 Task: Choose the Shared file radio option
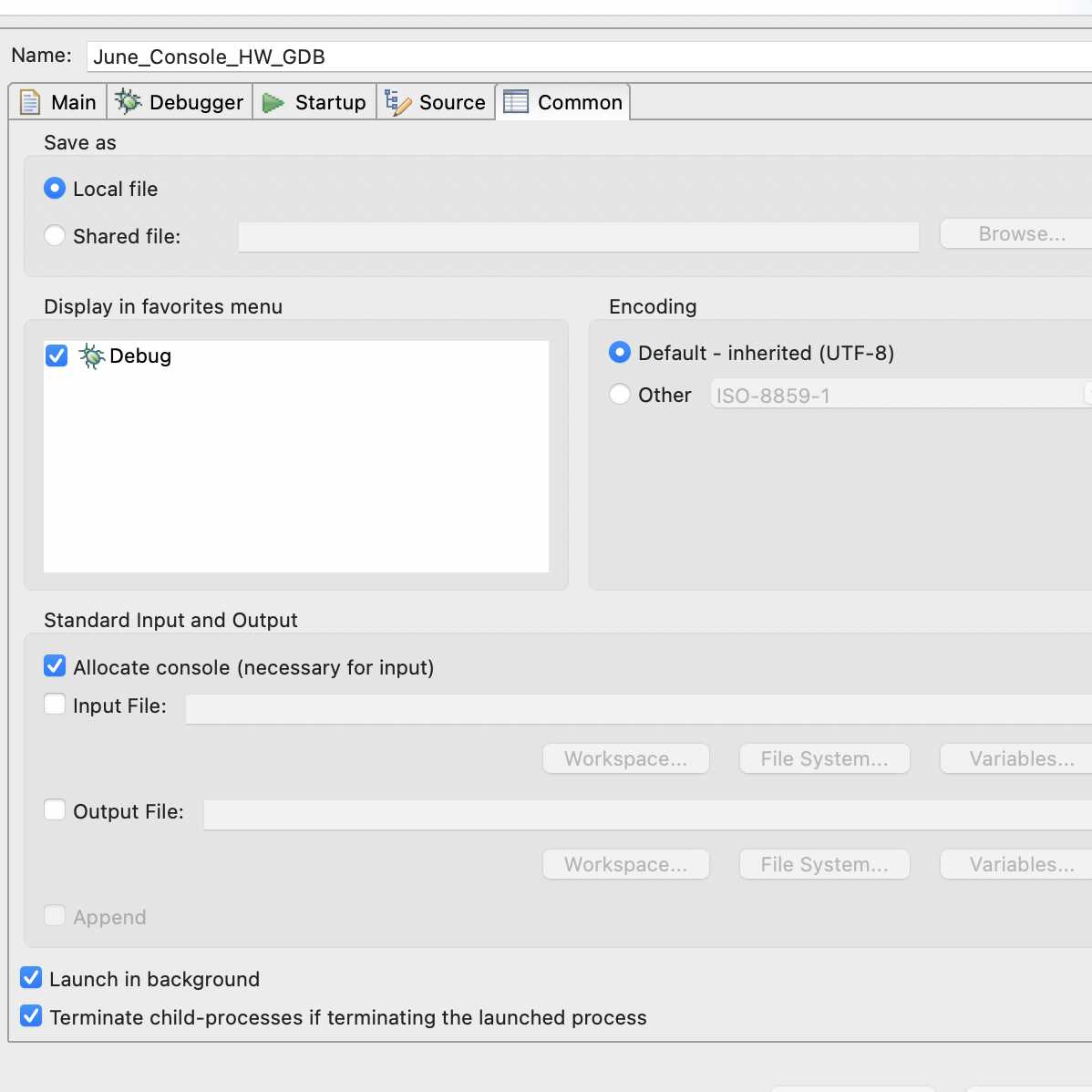click(55, 235)
